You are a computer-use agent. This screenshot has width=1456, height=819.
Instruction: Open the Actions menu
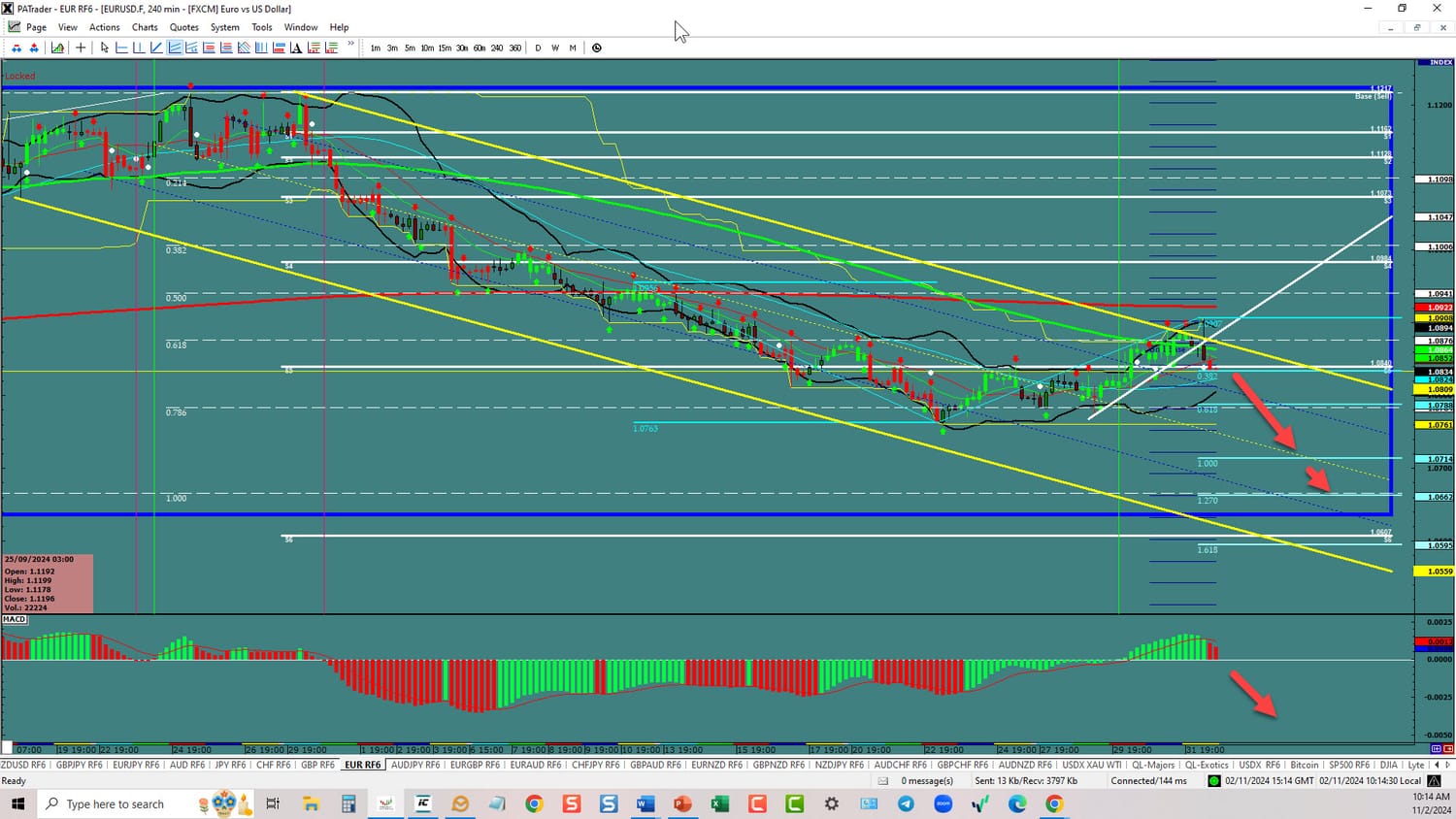(x=105, y=27)
